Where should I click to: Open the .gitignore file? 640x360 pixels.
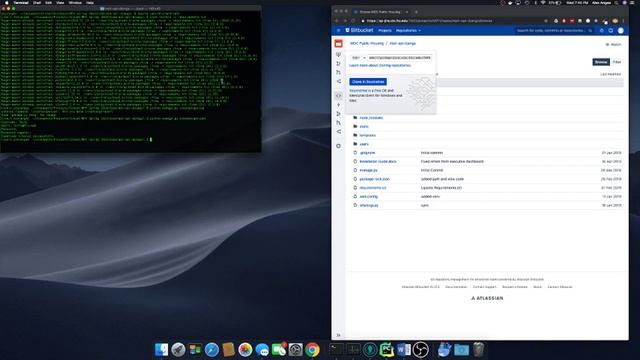tap(367, 153)
